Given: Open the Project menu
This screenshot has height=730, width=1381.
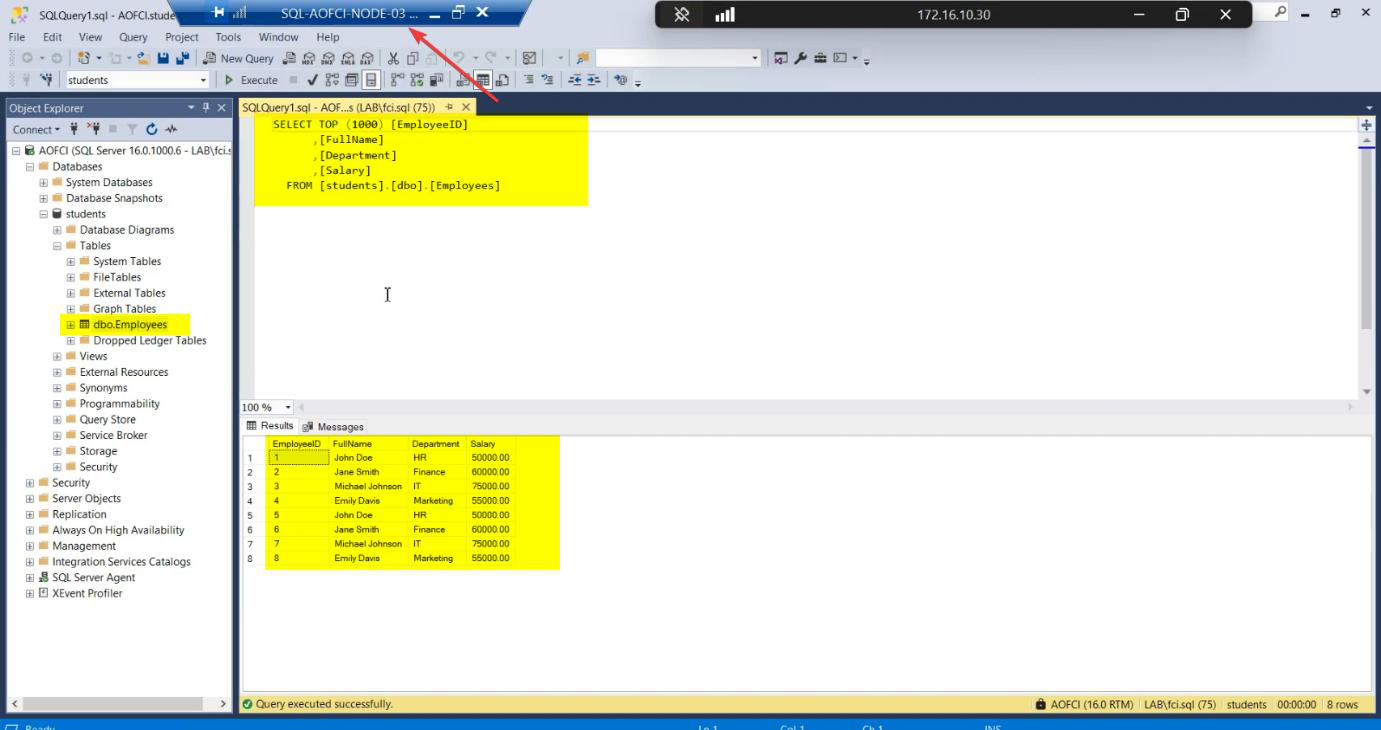Looking at the screenshot, I should pos(182,37).
